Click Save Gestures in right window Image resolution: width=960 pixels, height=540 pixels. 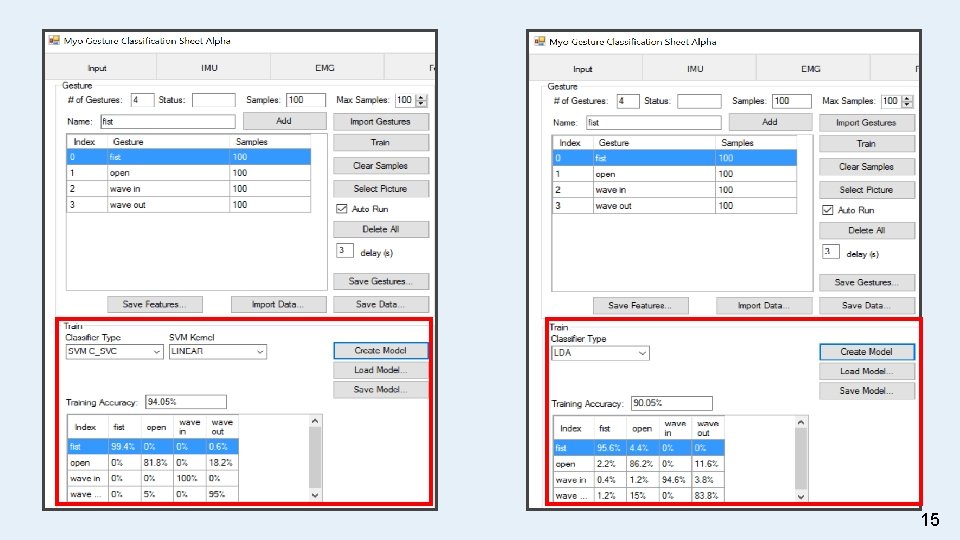point(867,283)
